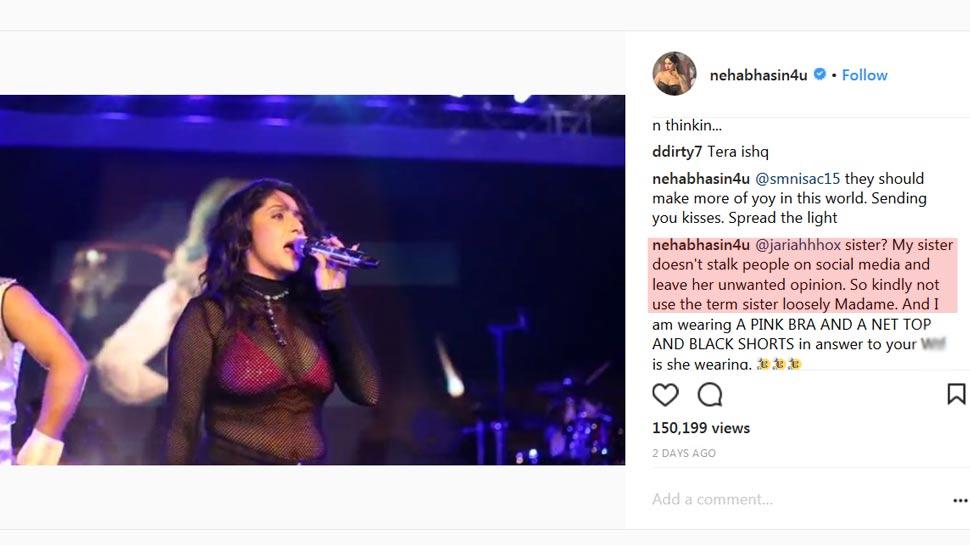Open the 2 DAYS AGO timestamp
The image size is (970, 545).
tap(684, 453)
